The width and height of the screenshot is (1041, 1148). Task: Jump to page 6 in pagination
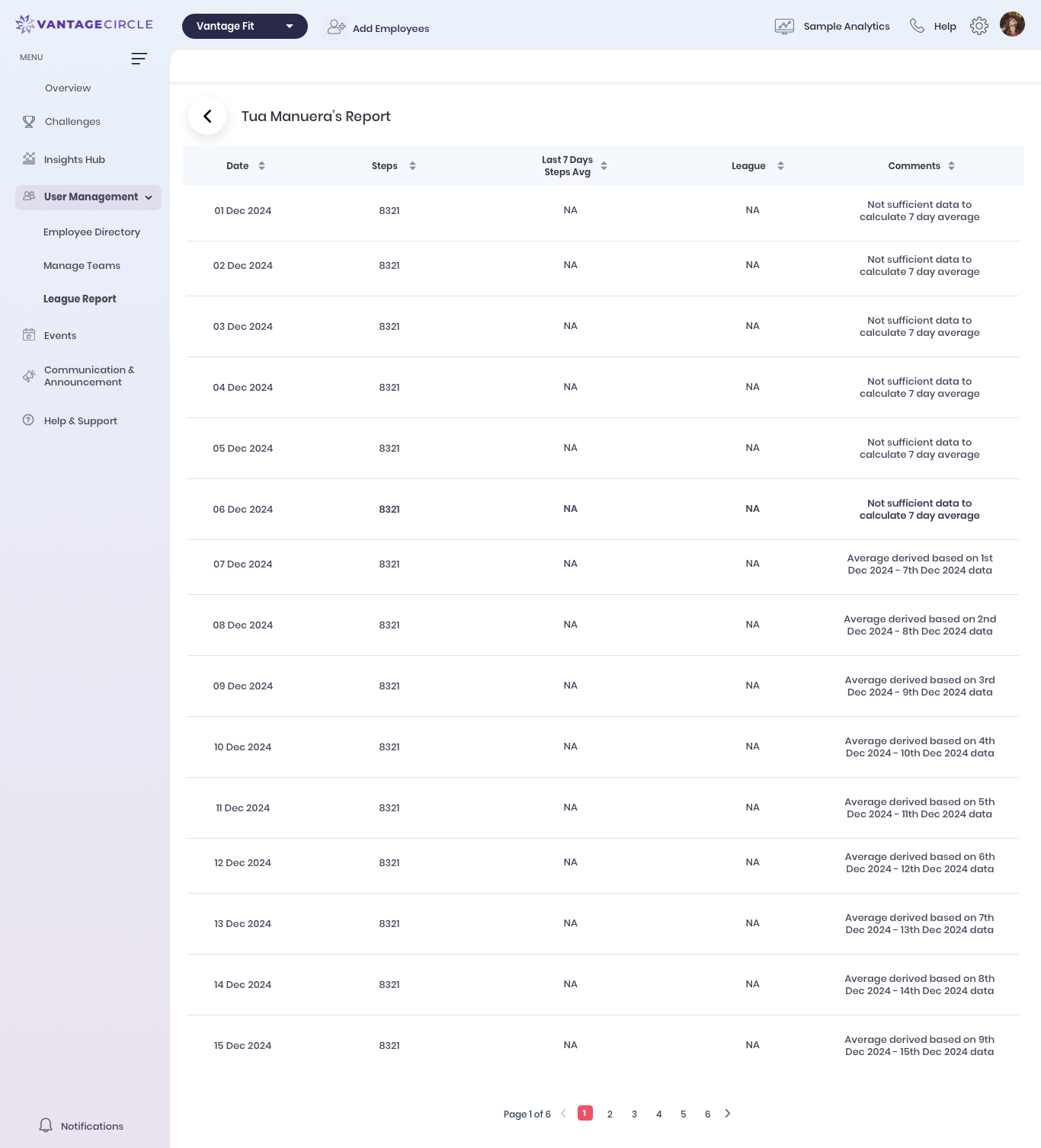click(707, 1114)
